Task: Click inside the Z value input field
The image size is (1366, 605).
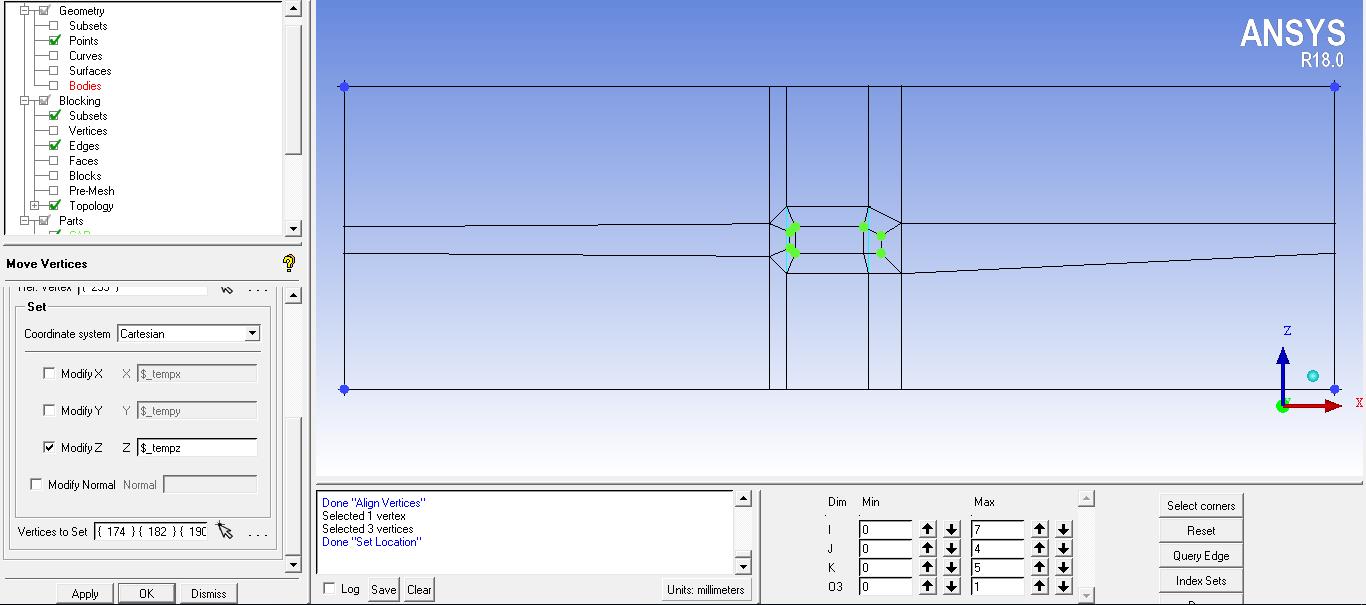Action: 197,447
